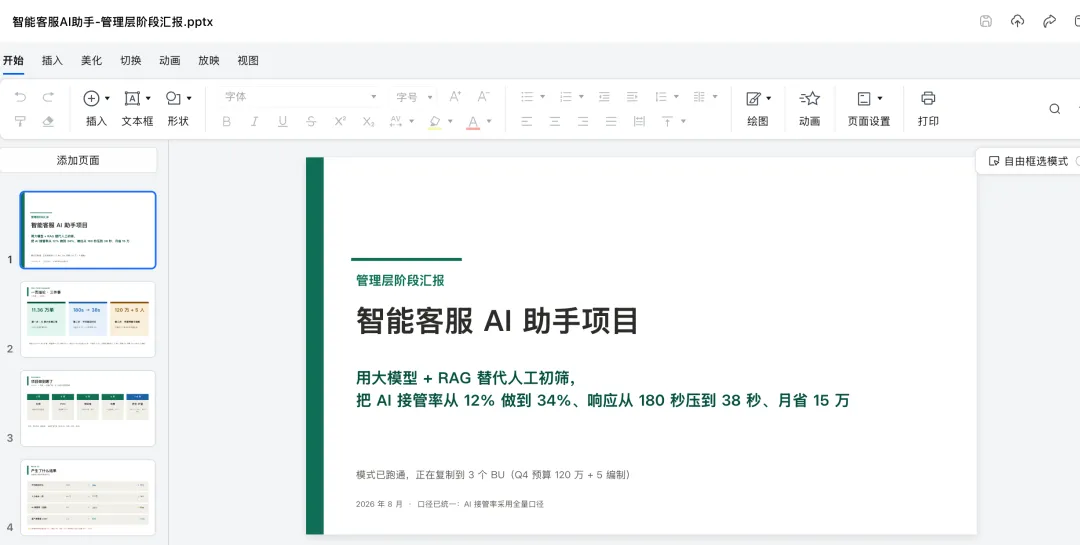Click the 自由框选模式 button
The image size is (1080, 545).
pos(1028,161)
